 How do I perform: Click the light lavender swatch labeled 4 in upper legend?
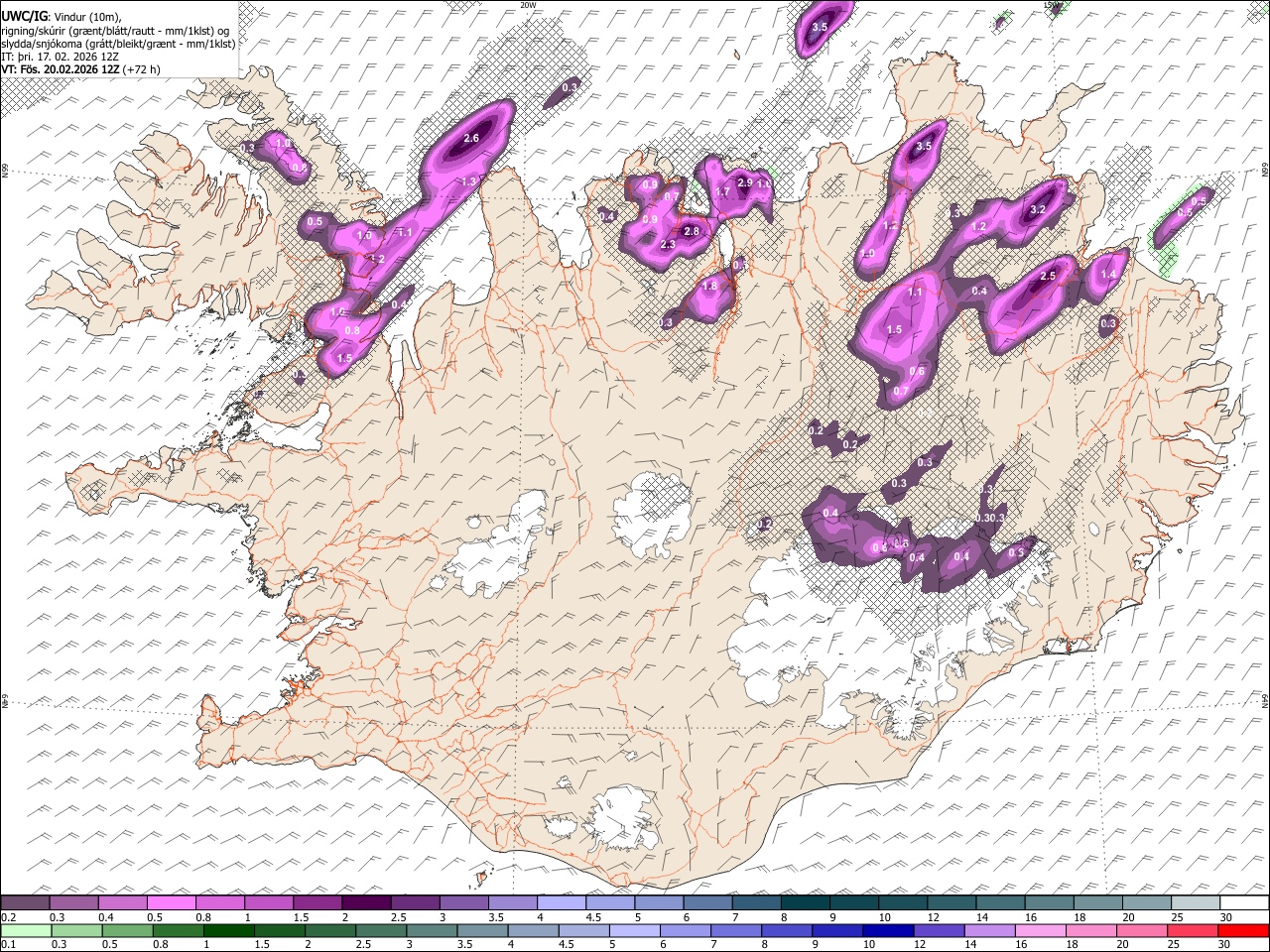561,903
